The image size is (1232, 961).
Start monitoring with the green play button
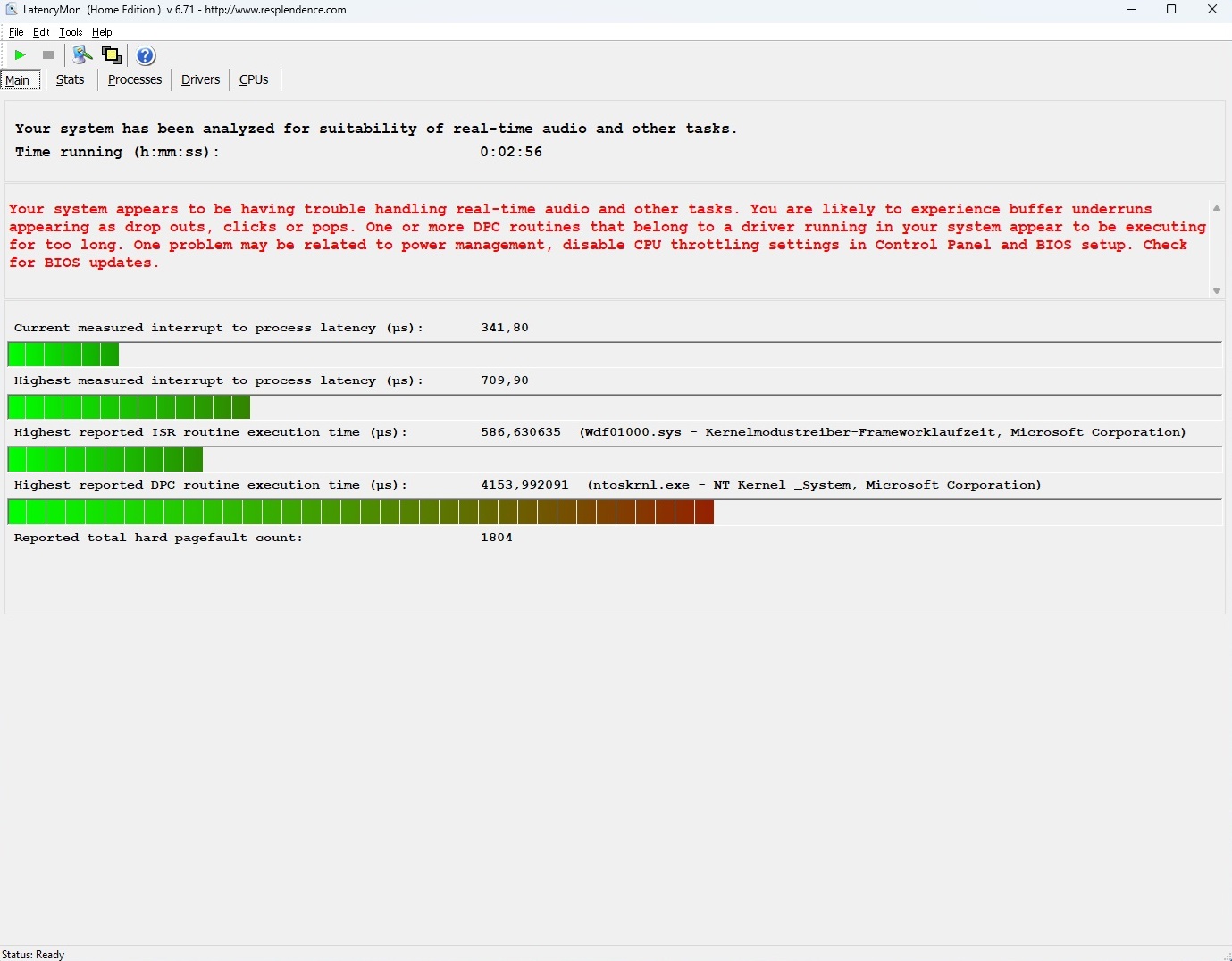[20, 55]
